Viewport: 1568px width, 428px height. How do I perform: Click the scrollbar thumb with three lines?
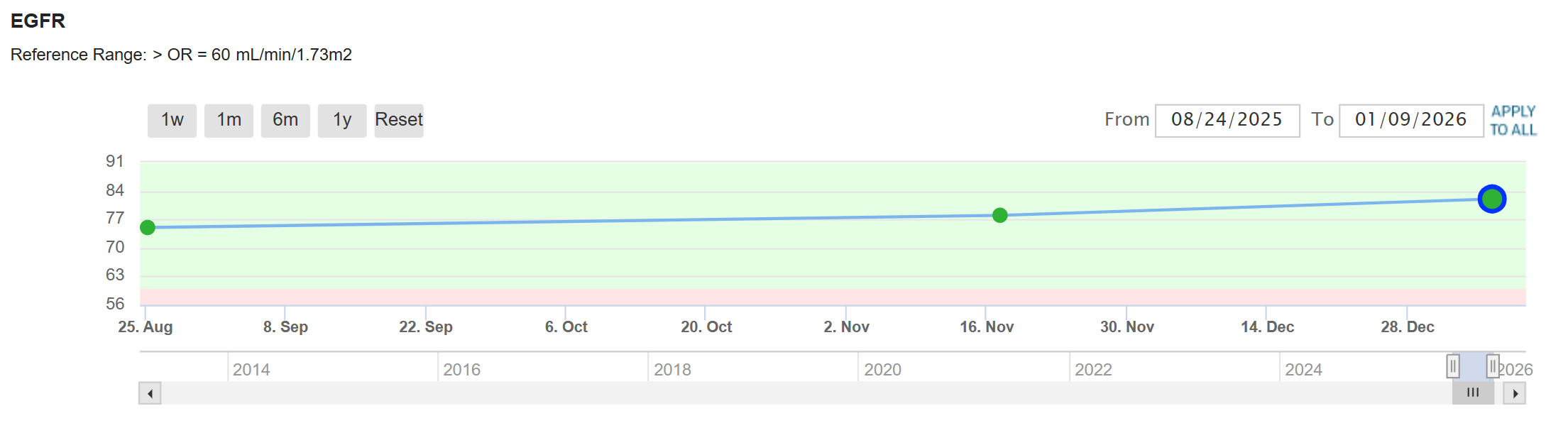point(1473,393)
